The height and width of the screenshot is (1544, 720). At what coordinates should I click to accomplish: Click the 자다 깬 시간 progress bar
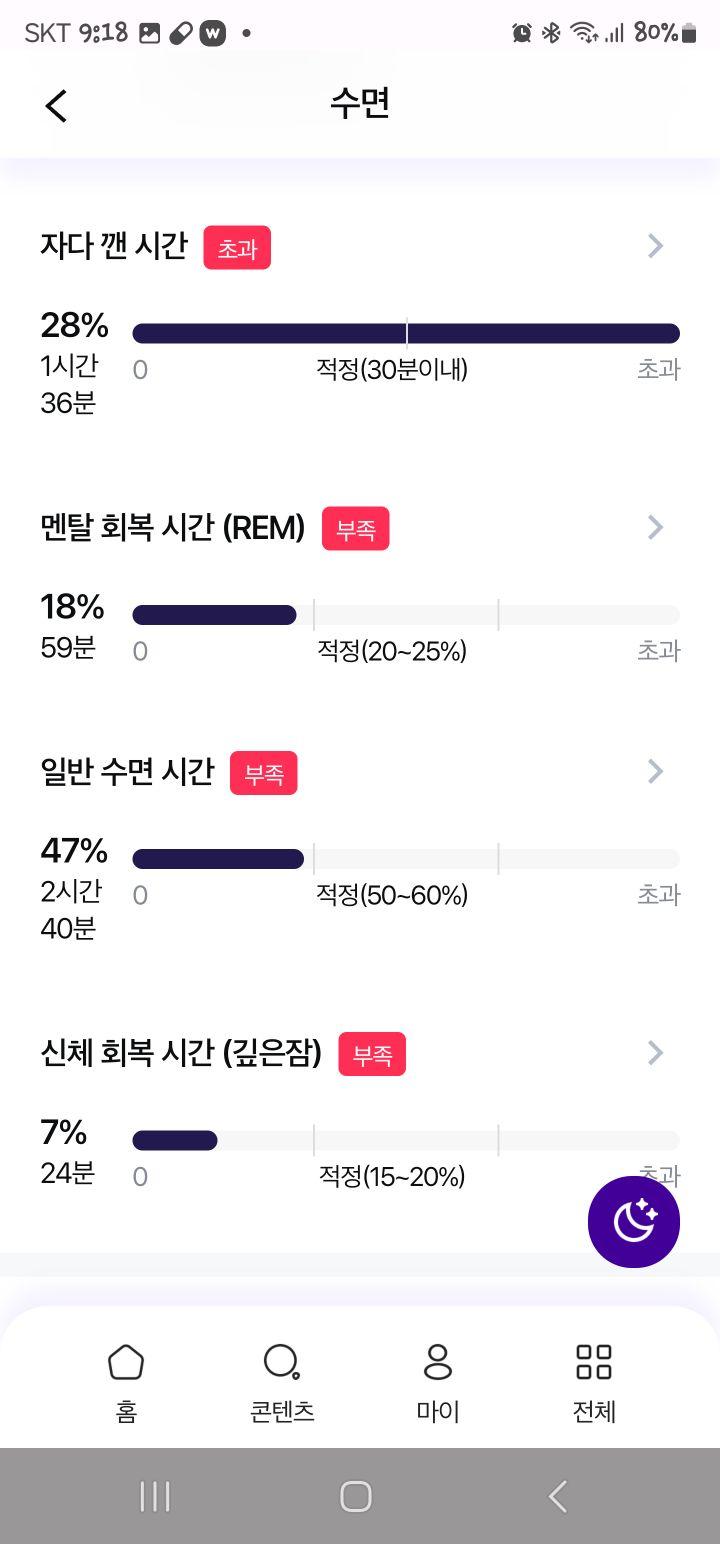[406, 334]
